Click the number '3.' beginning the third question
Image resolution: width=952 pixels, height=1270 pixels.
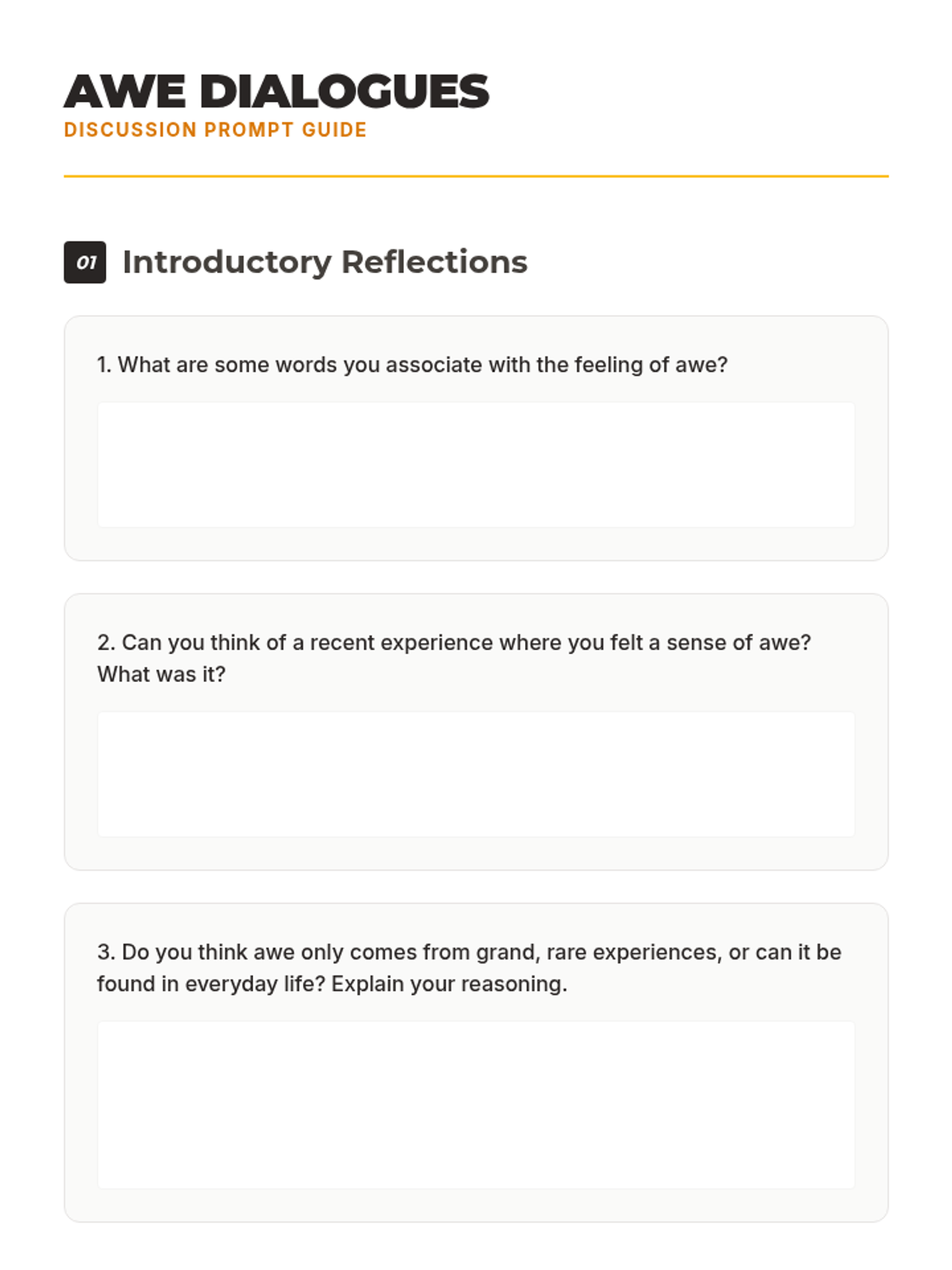tap(106, 952)
